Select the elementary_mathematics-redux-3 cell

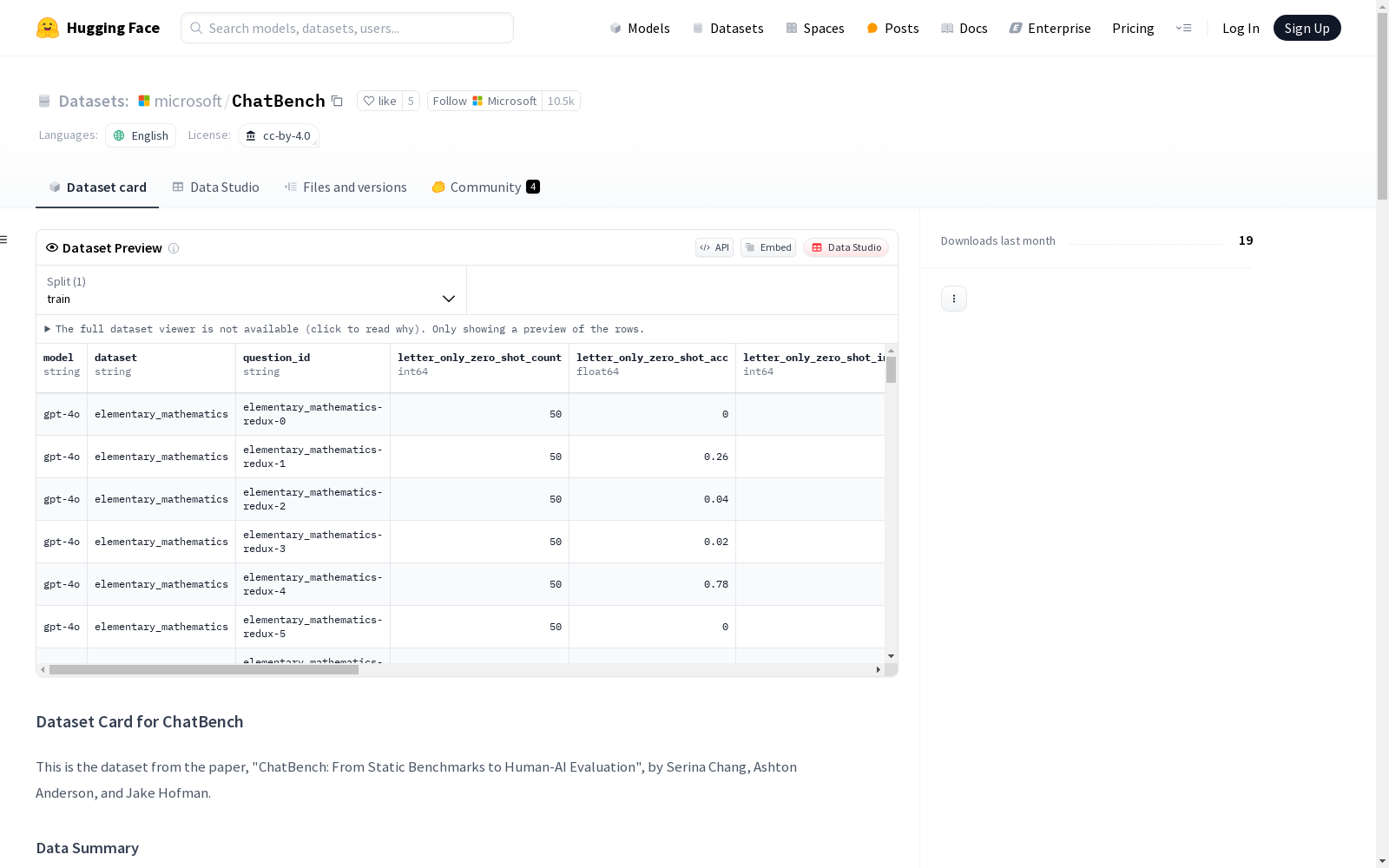pyautogui.click(x=313, y=542)
